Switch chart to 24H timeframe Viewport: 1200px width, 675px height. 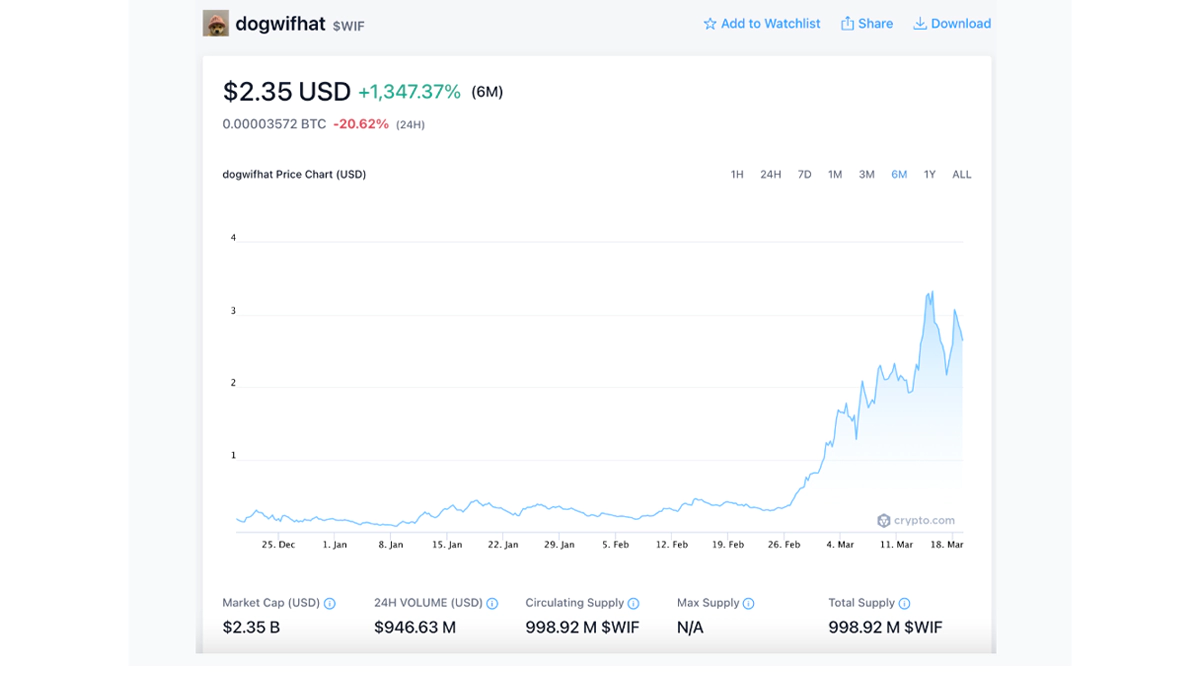click(771, 175)
